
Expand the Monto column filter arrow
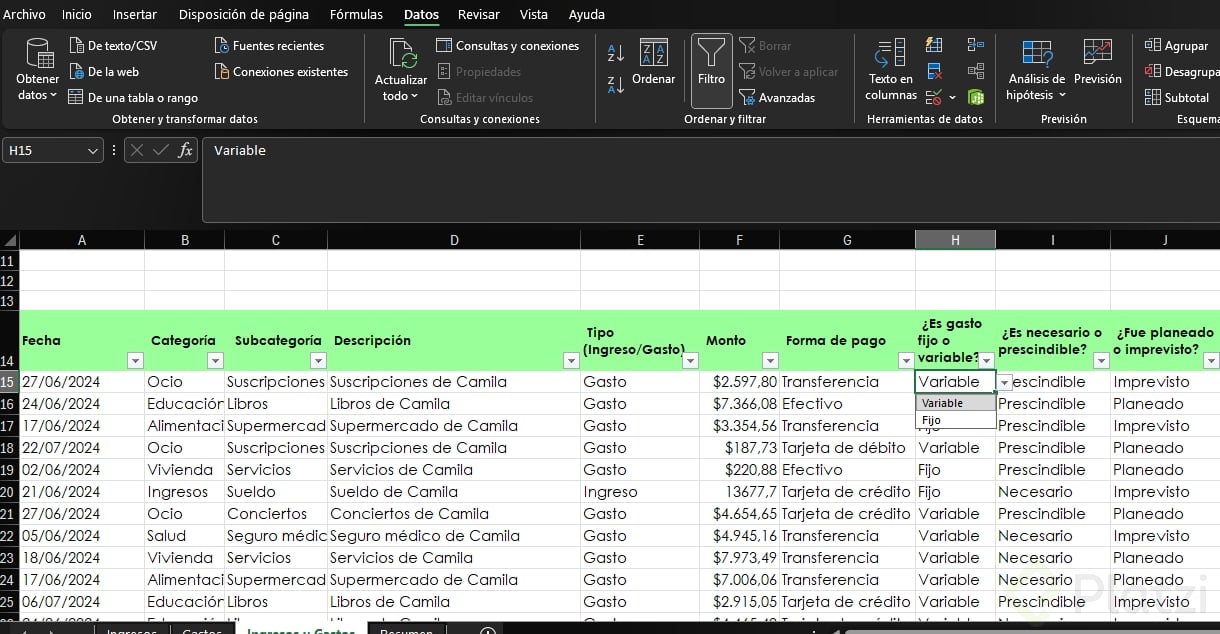pyautogui.click(x=769, y=361)
